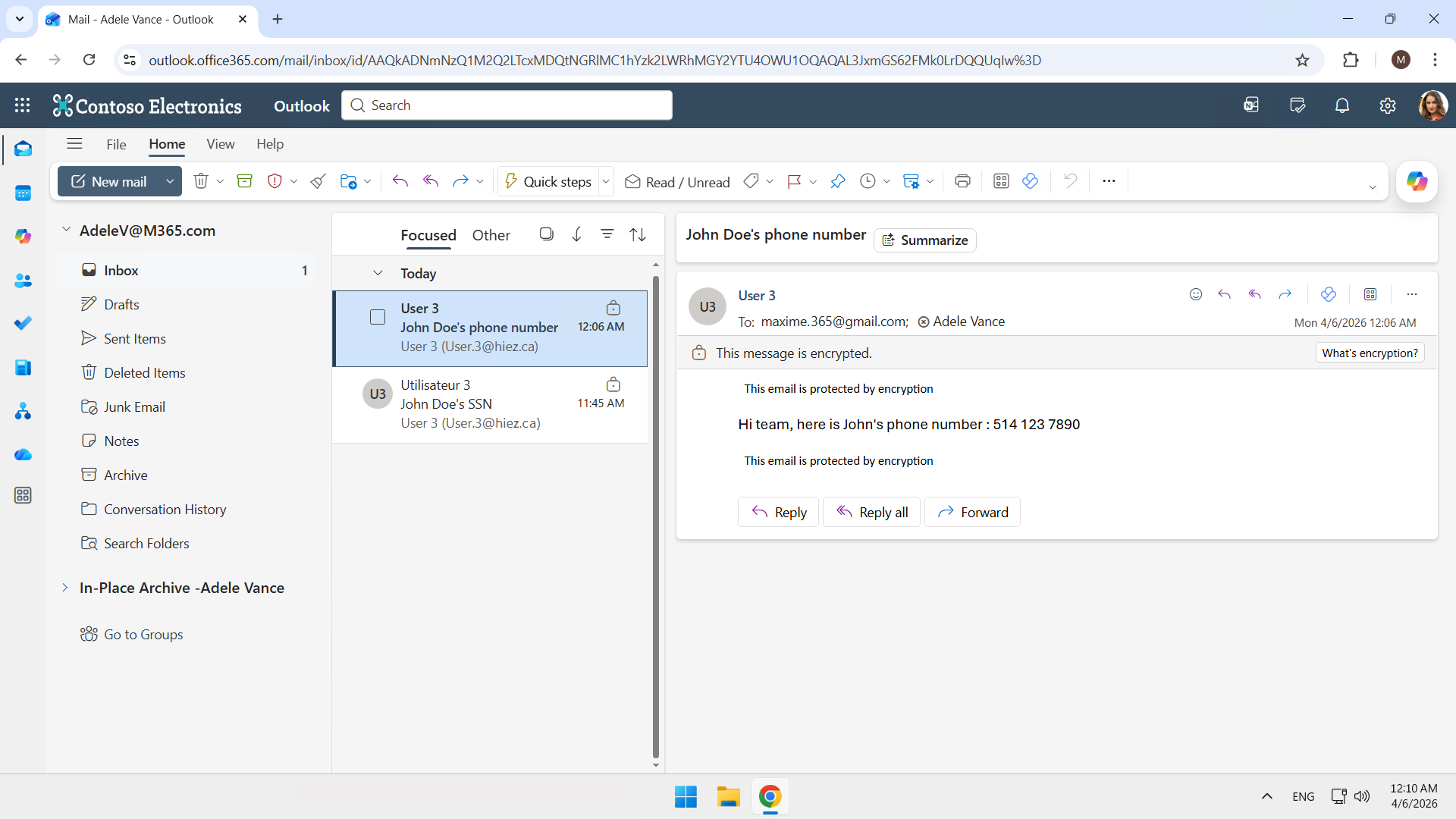Open the Calendar icon in the left rail
1456x819 pixels.
point(23,193)
